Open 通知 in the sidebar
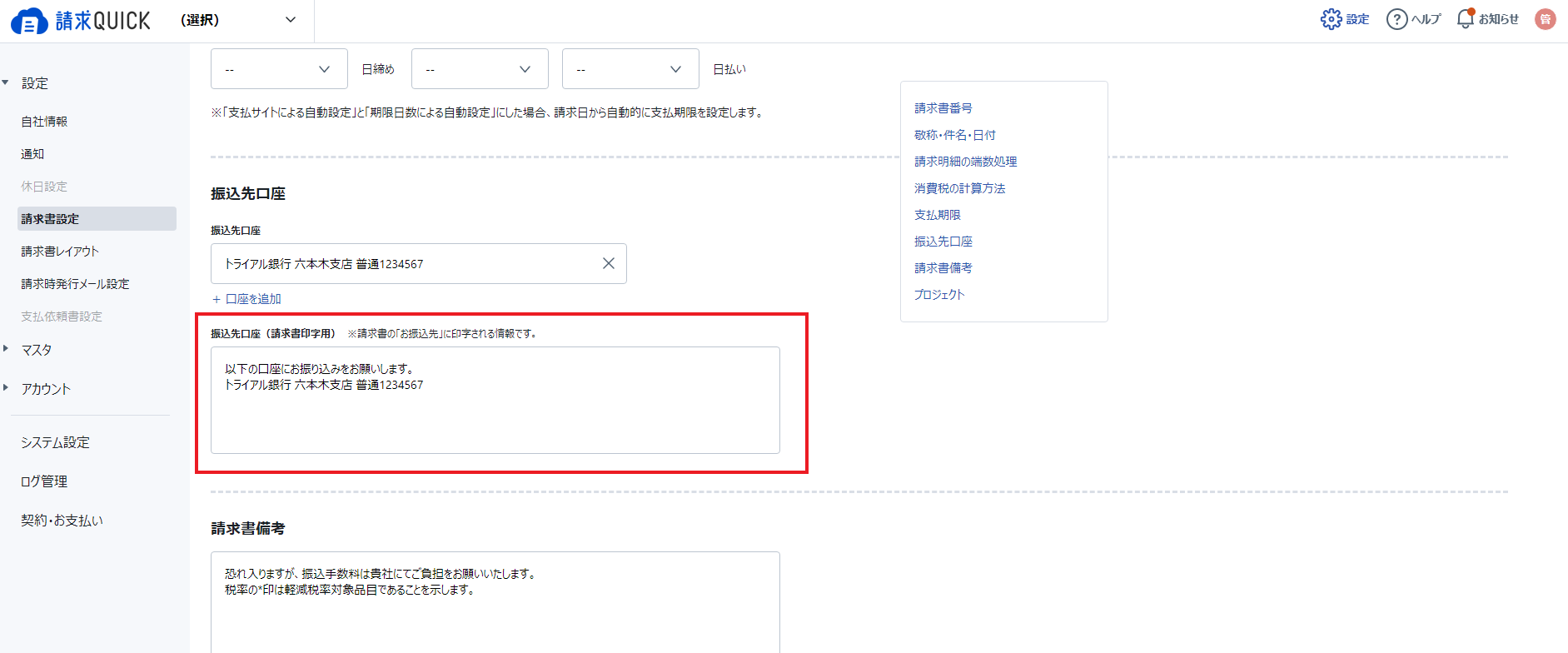The width and height of the screenshot is (1568, 653). pos(32,154)
